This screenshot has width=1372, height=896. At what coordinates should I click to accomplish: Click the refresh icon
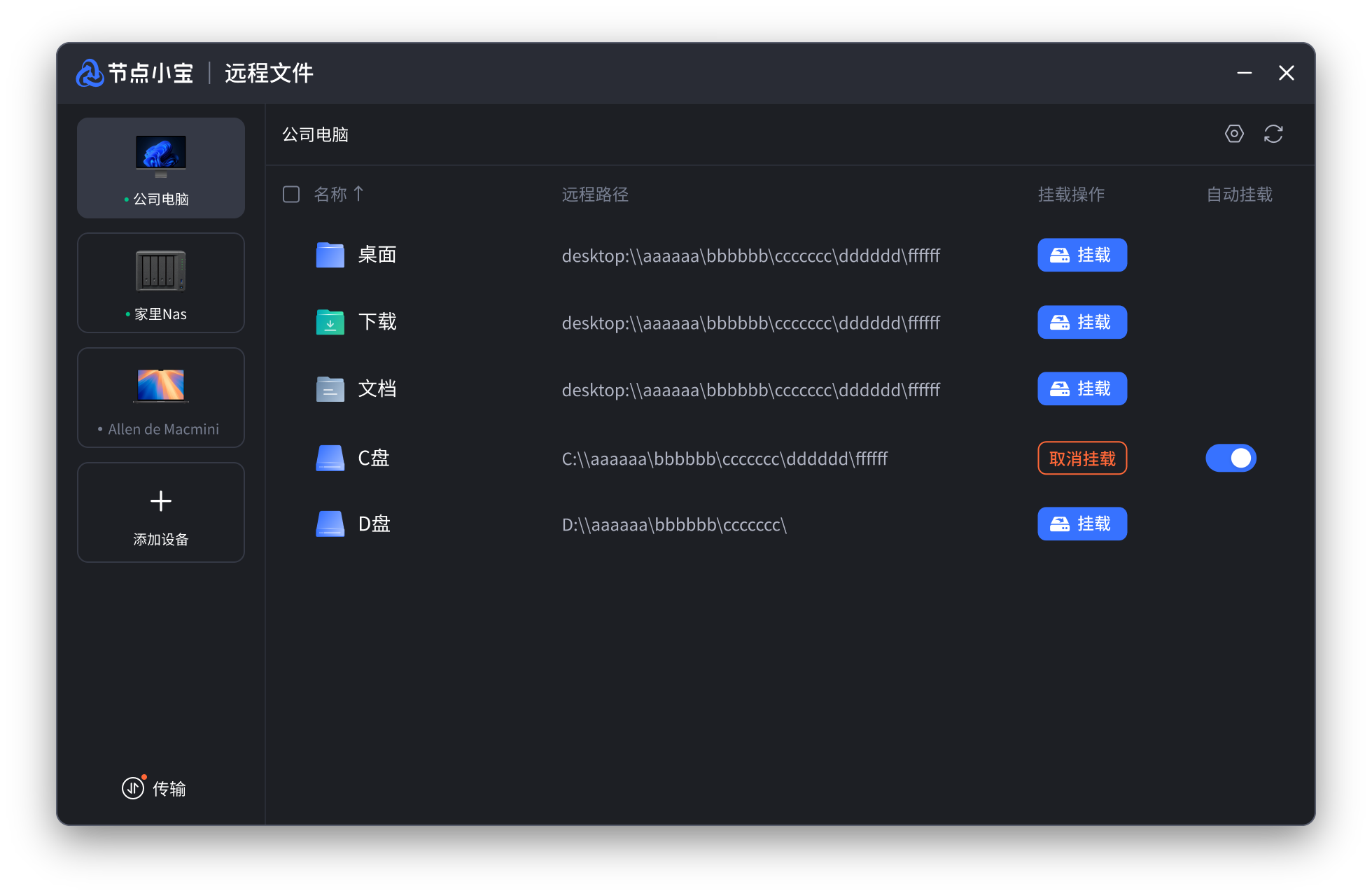coord(1273,134)
